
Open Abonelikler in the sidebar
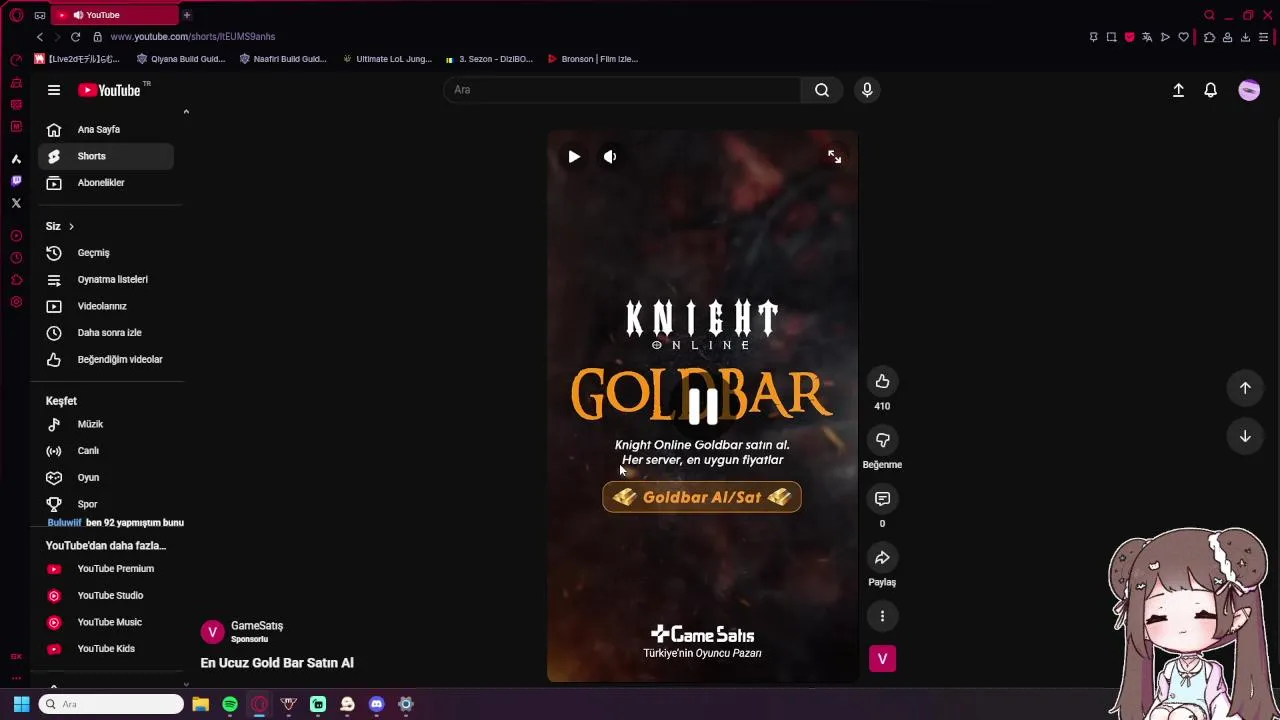click(106, 183)
